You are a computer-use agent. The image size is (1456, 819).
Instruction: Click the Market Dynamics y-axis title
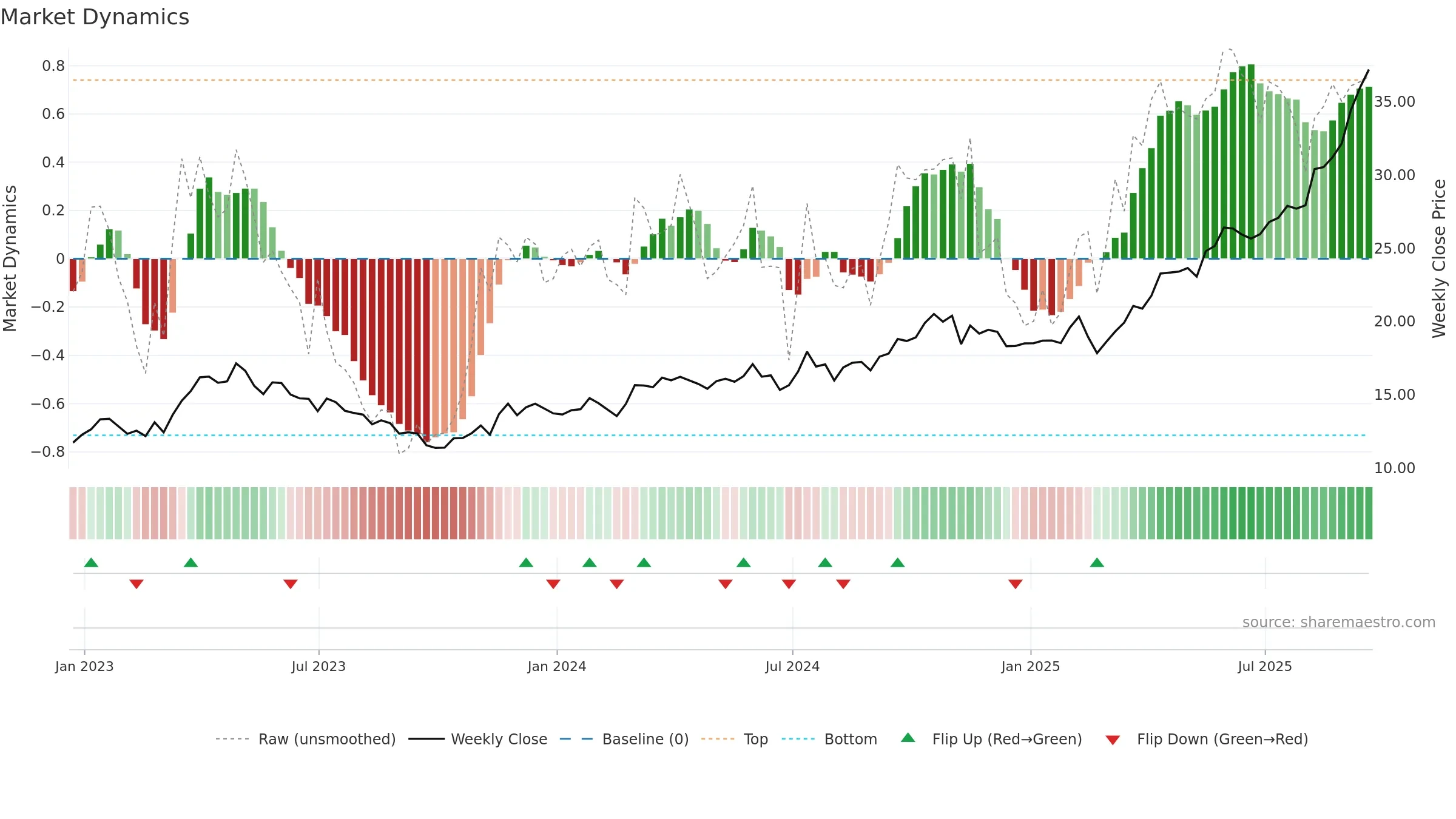click(10, 258)
